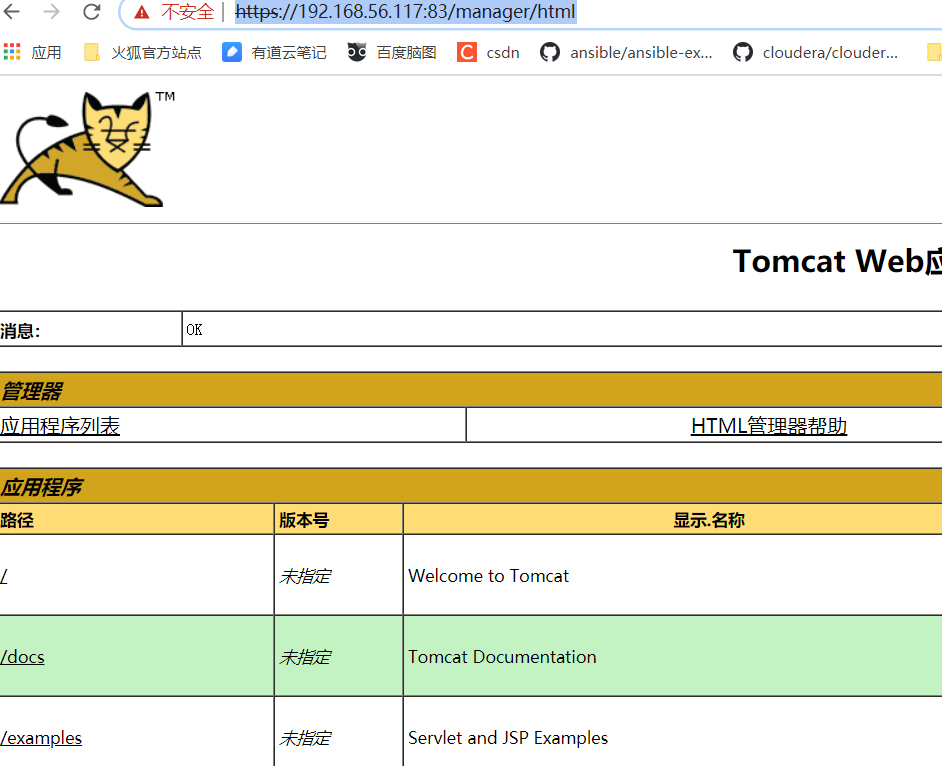Click the 不安全 security label

pyautogui.click(x=187, y=12)
